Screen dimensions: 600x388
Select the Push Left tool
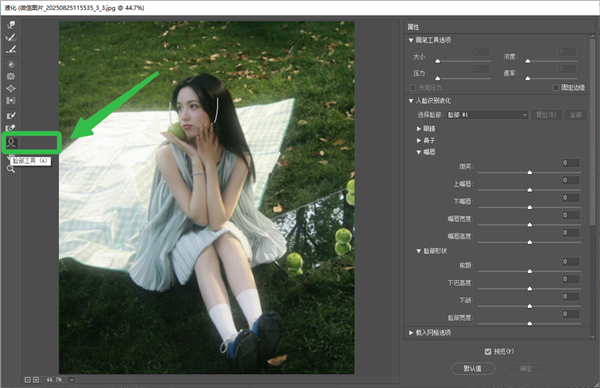pyautogui.click(x=11, y=101)
